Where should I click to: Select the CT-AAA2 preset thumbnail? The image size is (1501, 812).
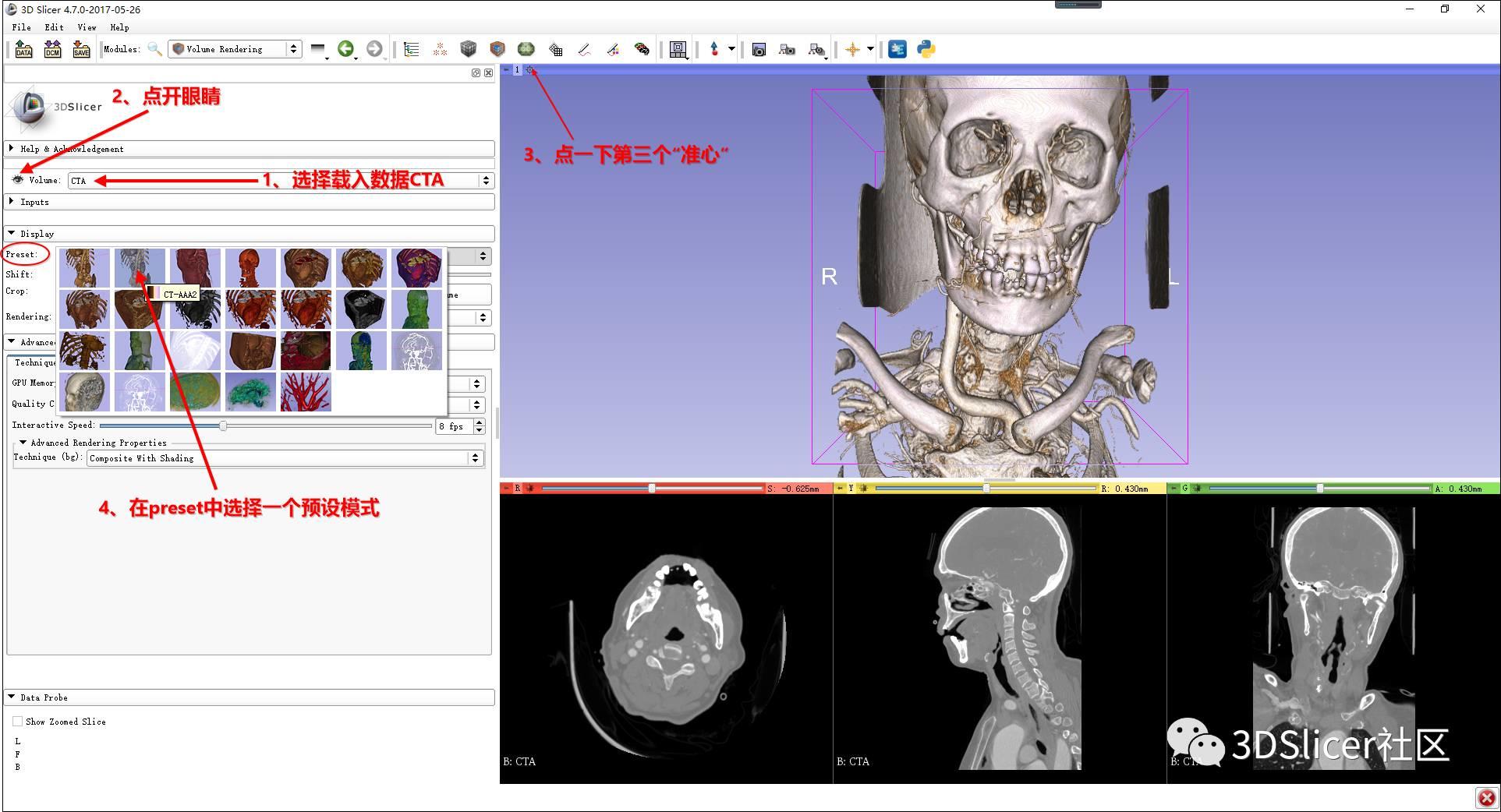point(140,268)
